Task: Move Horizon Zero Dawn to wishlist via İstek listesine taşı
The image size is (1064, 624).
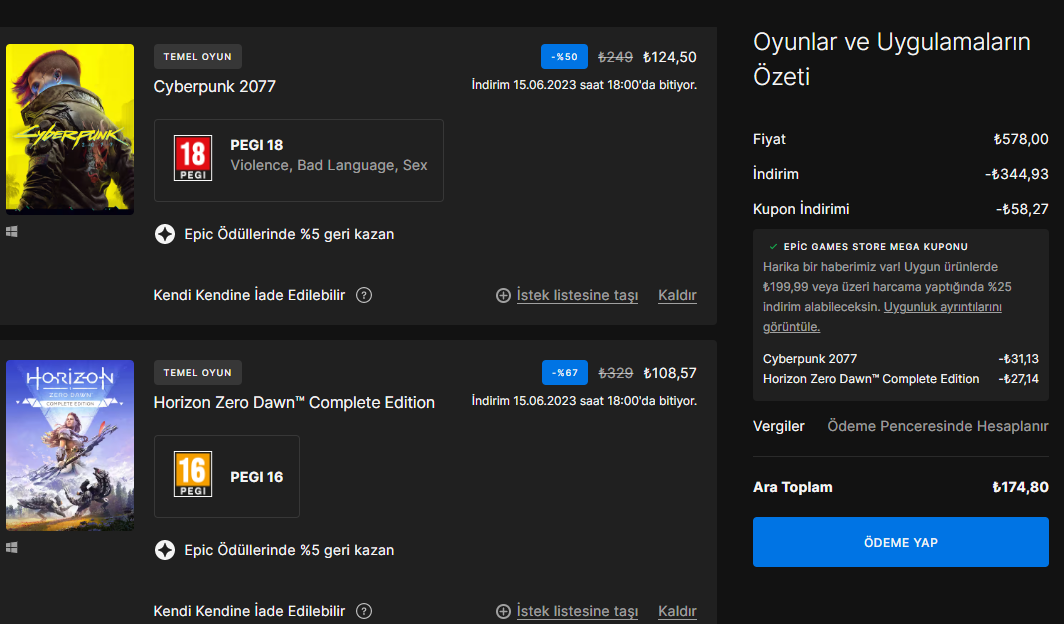Action: point(577,612)
